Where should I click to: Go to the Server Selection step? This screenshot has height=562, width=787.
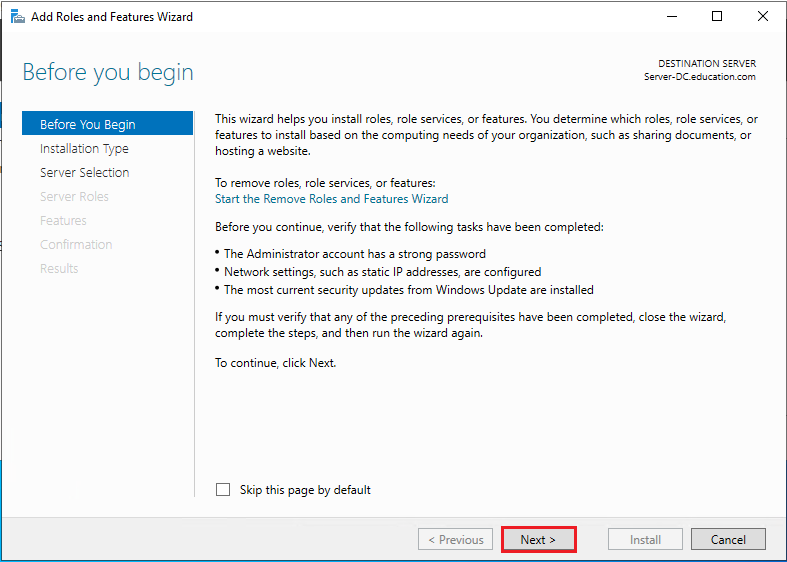pos(85,173)
